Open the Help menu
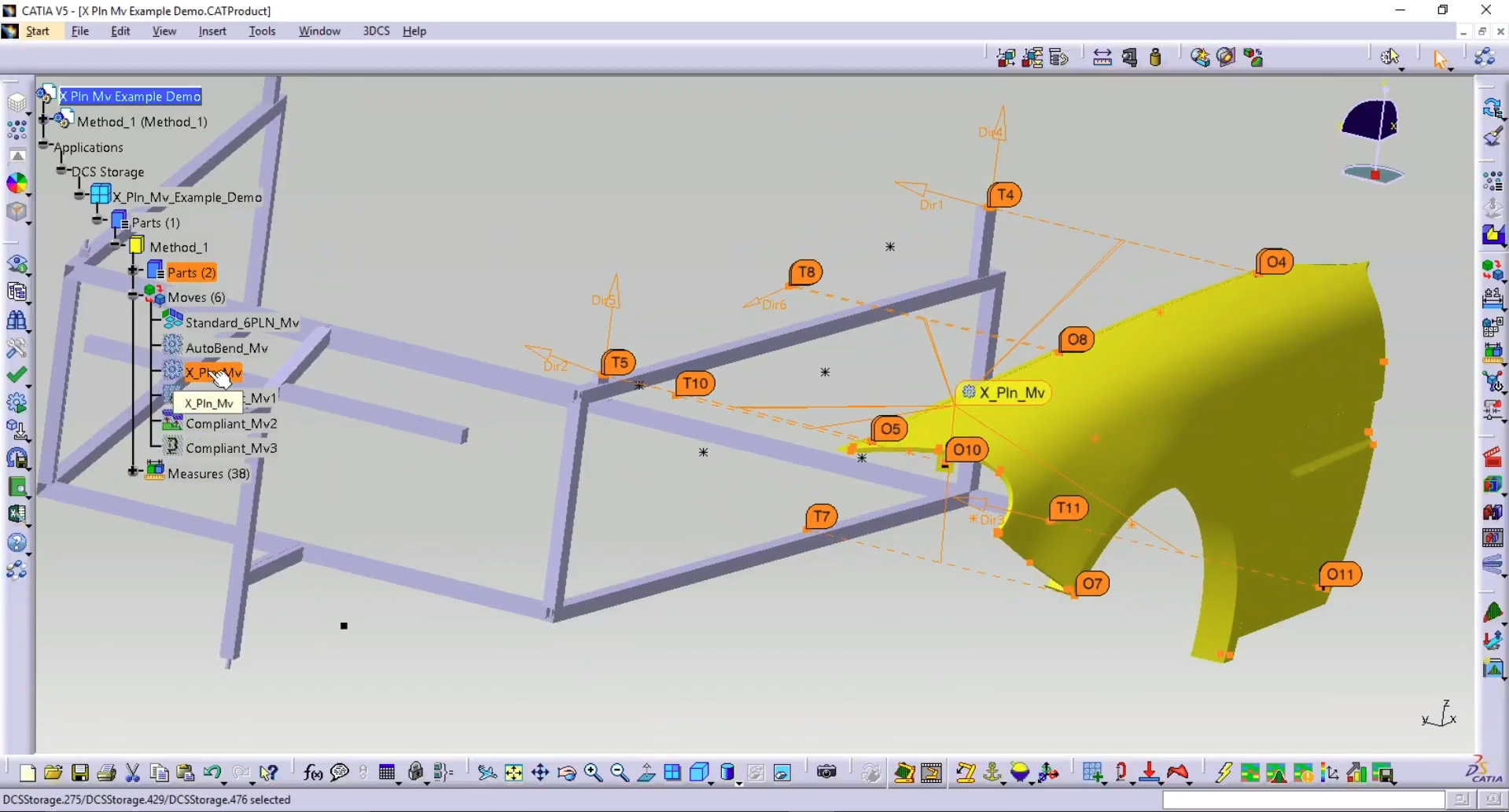 click(414, 31)
